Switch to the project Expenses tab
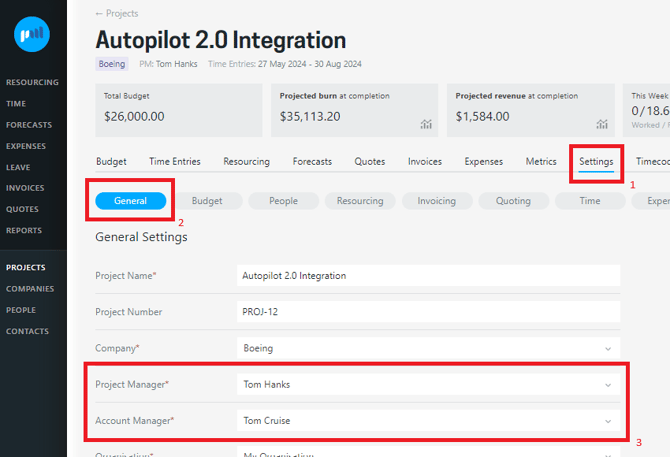 (x=484, y=161)
